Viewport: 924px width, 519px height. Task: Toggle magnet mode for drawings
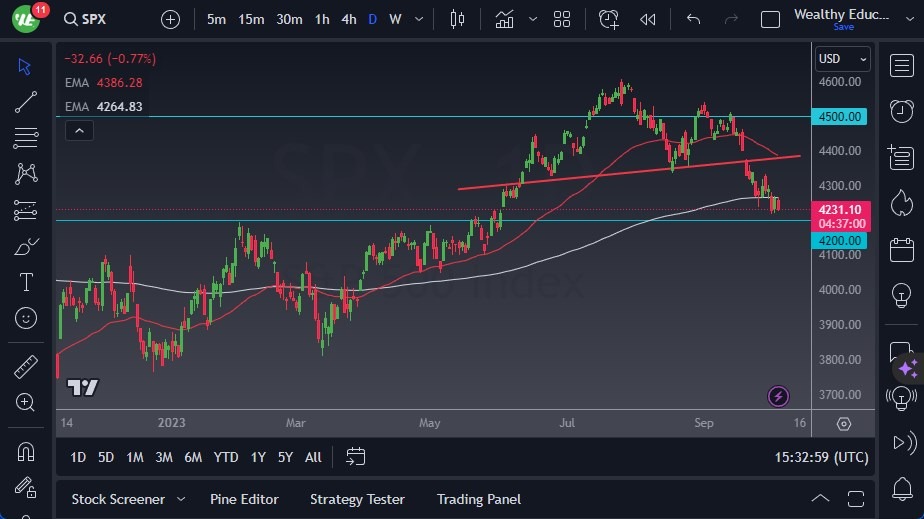(26, 452)
